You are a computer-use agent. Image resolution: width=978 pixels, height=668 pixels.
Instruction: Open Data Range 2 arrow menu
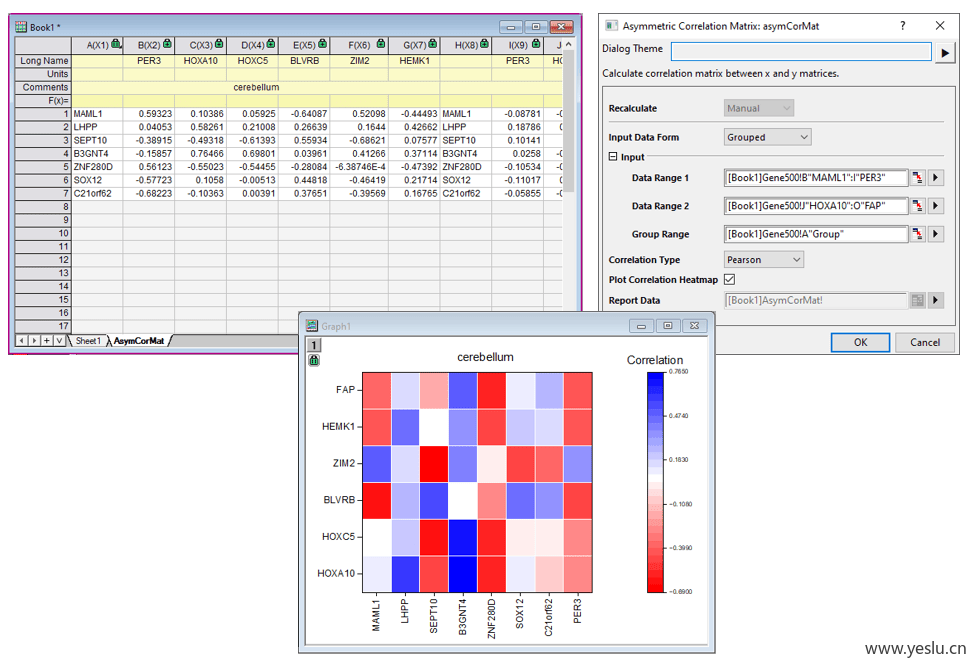[x=935, y=206]
